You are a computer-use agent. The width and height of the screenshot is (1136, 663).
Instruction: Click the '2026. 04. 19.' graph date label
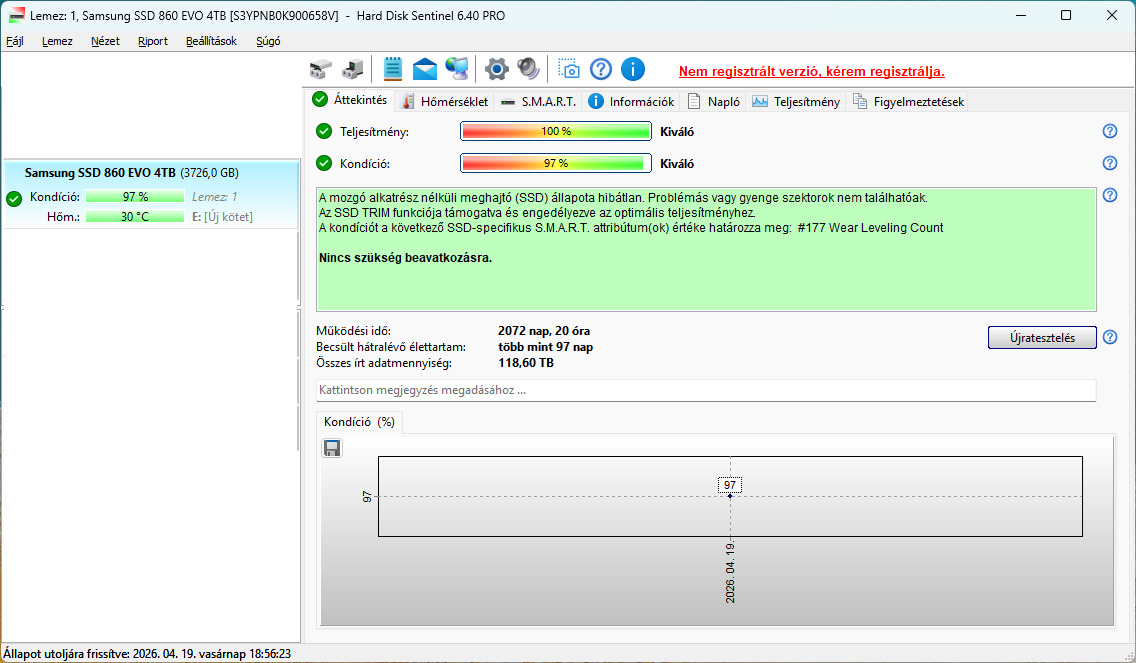coord(730,572)
